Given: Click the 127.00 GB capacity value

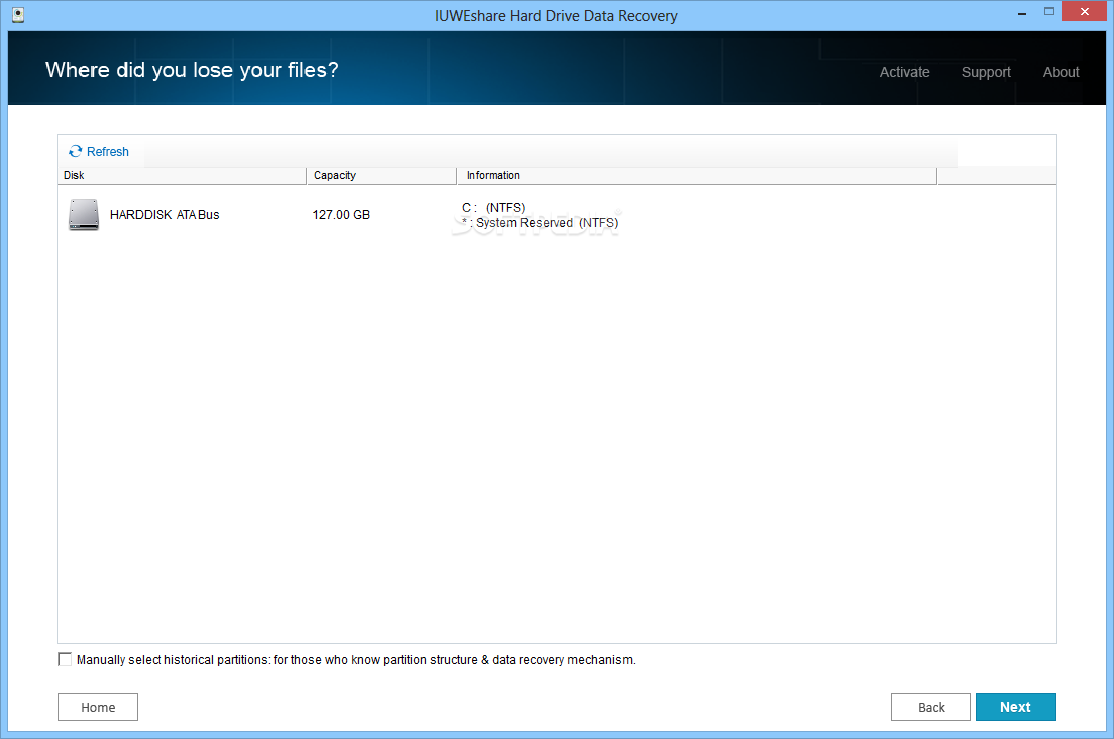Looking at the screenshot, I should pyautogui.click(x=341, y=215).
